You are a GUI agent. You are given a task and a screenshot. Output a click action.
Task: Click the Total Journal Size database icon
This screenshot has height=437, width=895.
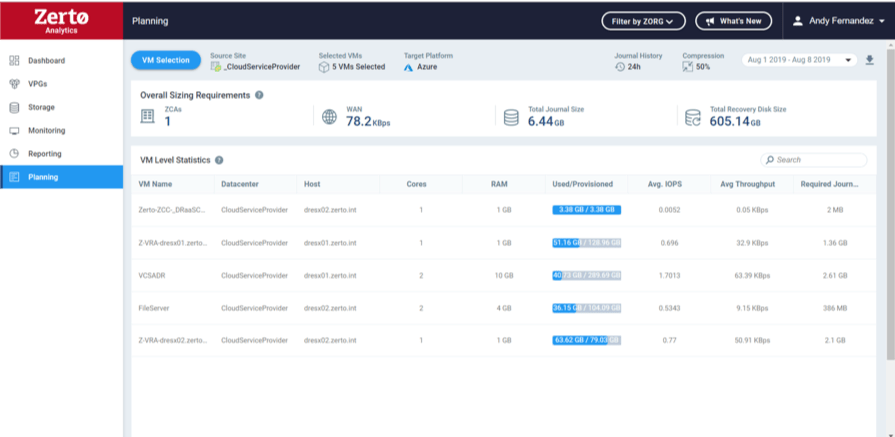click(x=511, y=118)
